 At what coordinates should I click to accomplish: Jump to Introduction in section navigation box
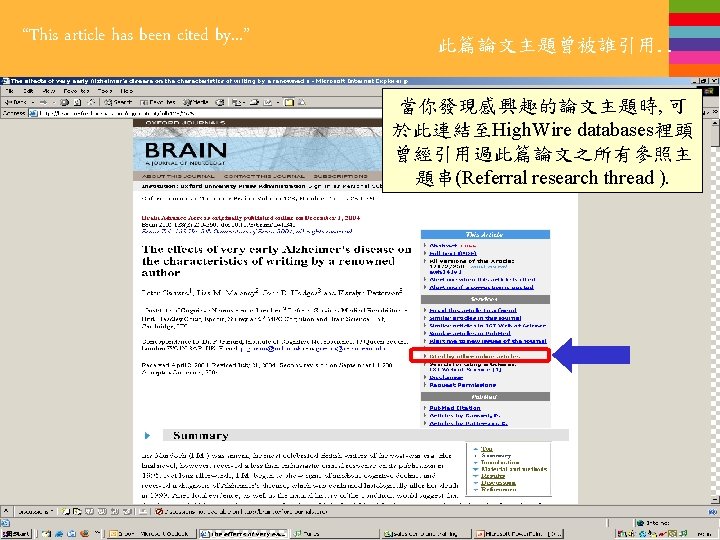[x=500, y=462]
